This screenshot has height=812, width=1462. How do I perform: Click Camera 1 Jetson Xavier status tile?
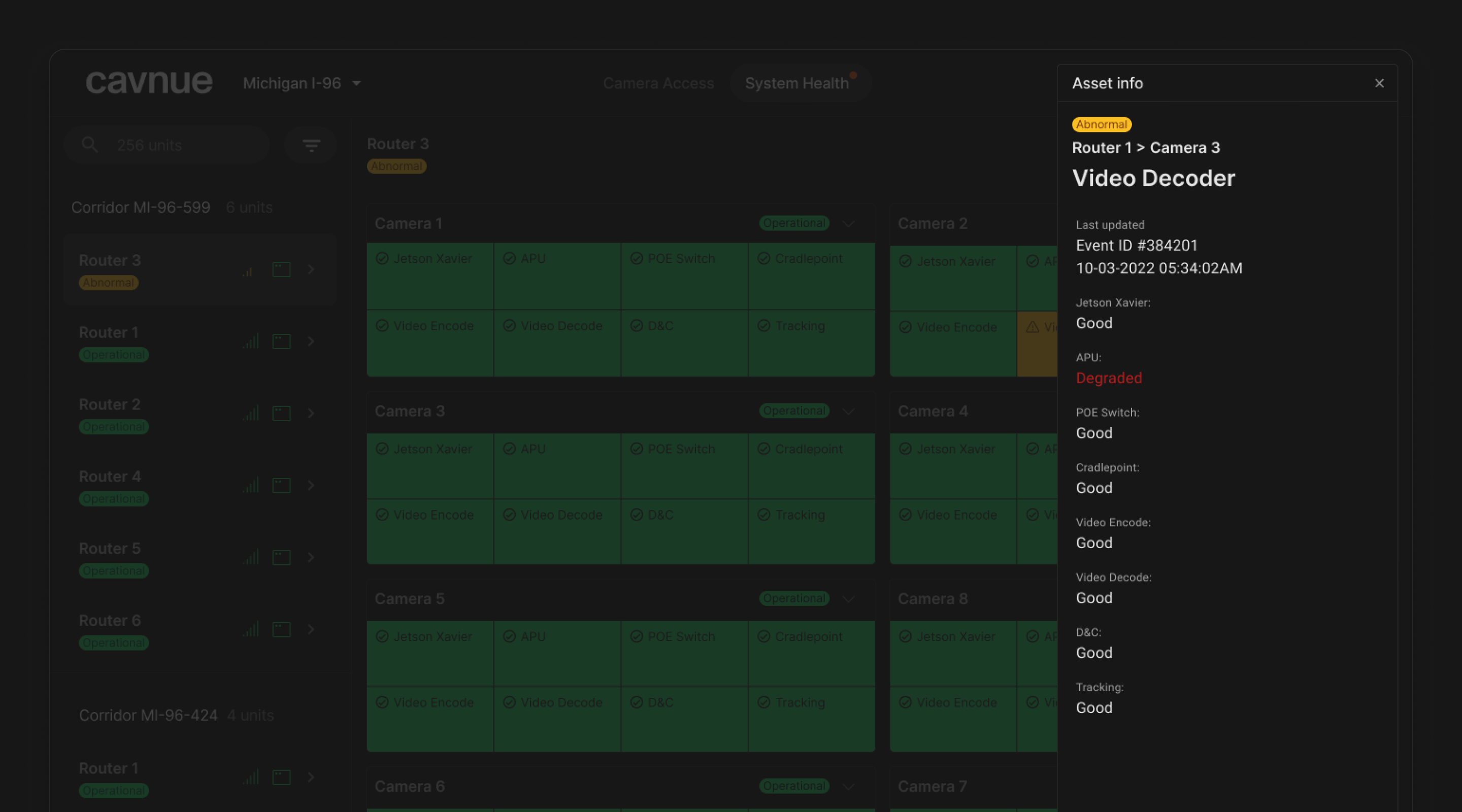point(430,276)
